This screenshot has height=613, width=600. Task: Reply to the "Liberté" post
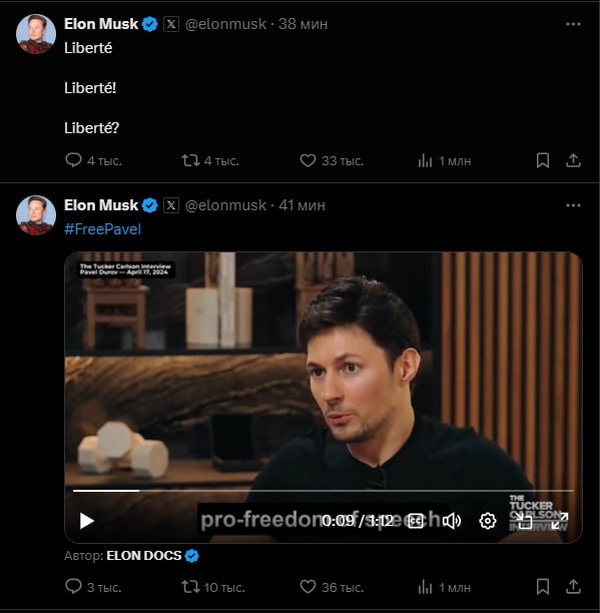73,160
